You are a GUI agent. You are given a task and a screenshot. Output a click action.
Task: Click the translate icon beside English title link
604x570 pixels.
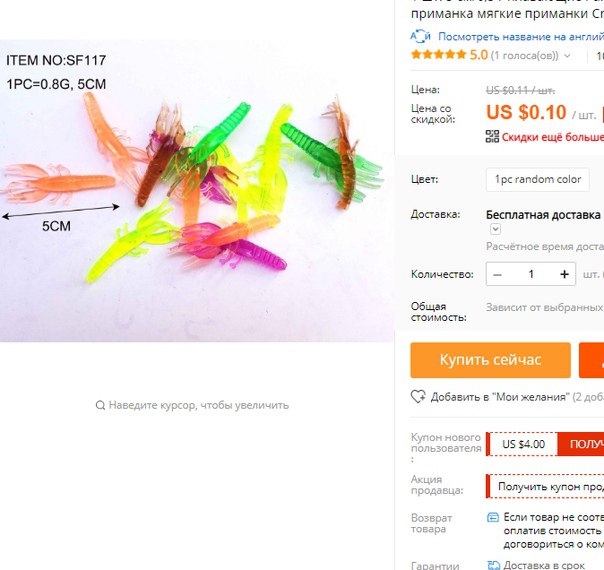[x=420, y=37]
